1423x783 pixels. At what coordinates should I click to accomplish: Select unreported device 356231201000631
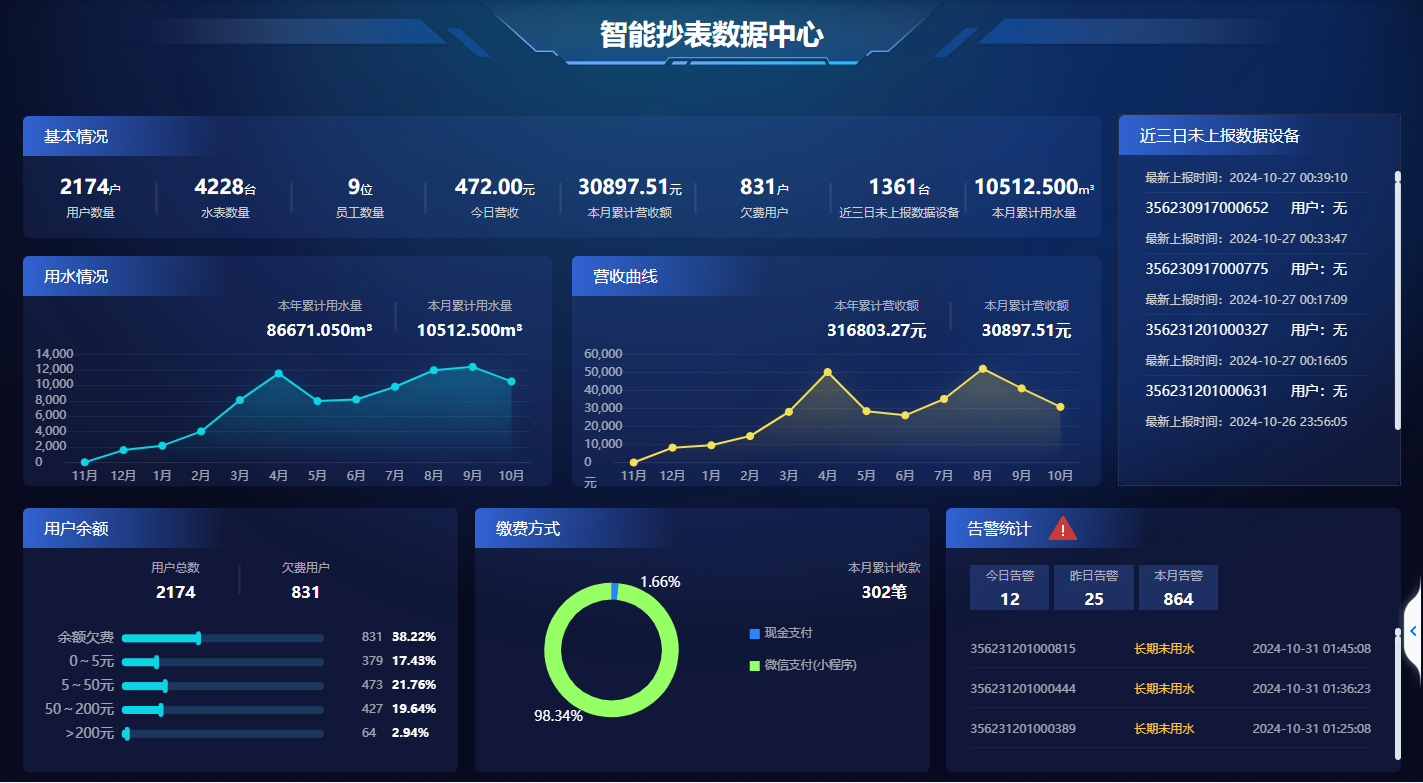point(1206,391)
